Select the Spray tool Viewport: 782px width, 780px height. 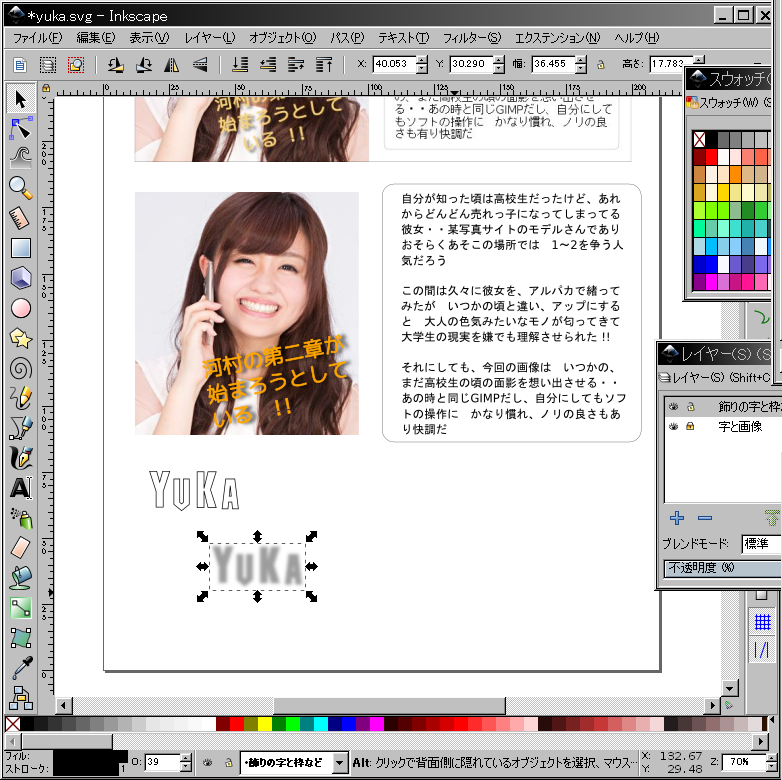click(x=20, y=518)
